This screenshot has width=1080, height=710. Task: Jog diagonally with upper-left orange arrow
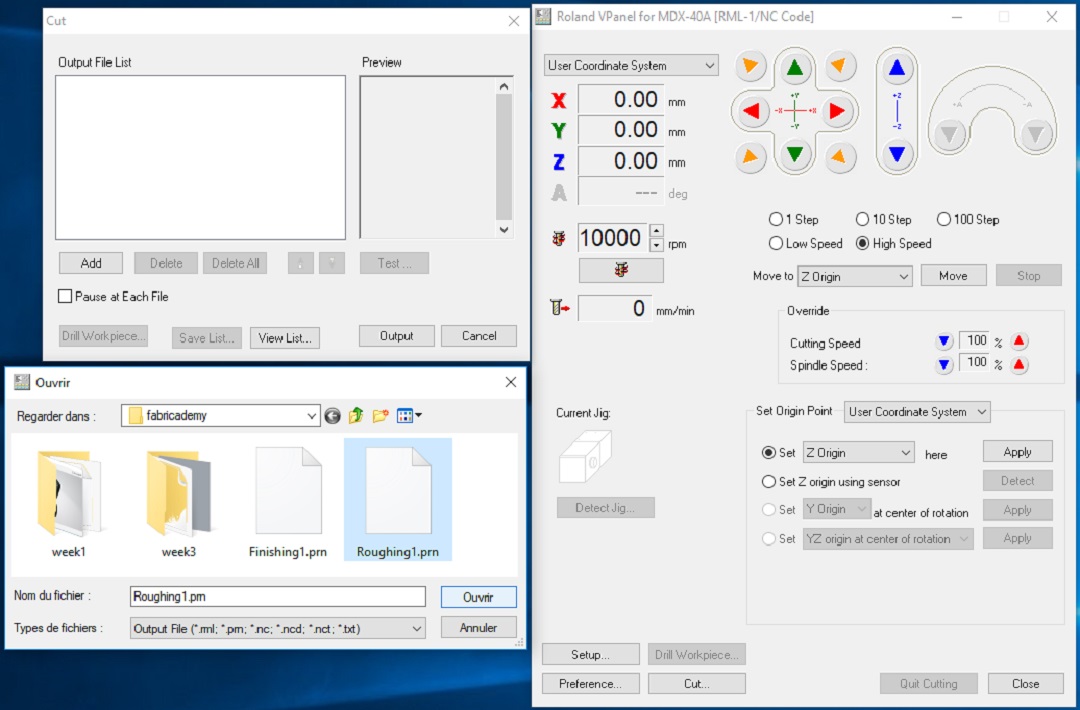[750, 66]
